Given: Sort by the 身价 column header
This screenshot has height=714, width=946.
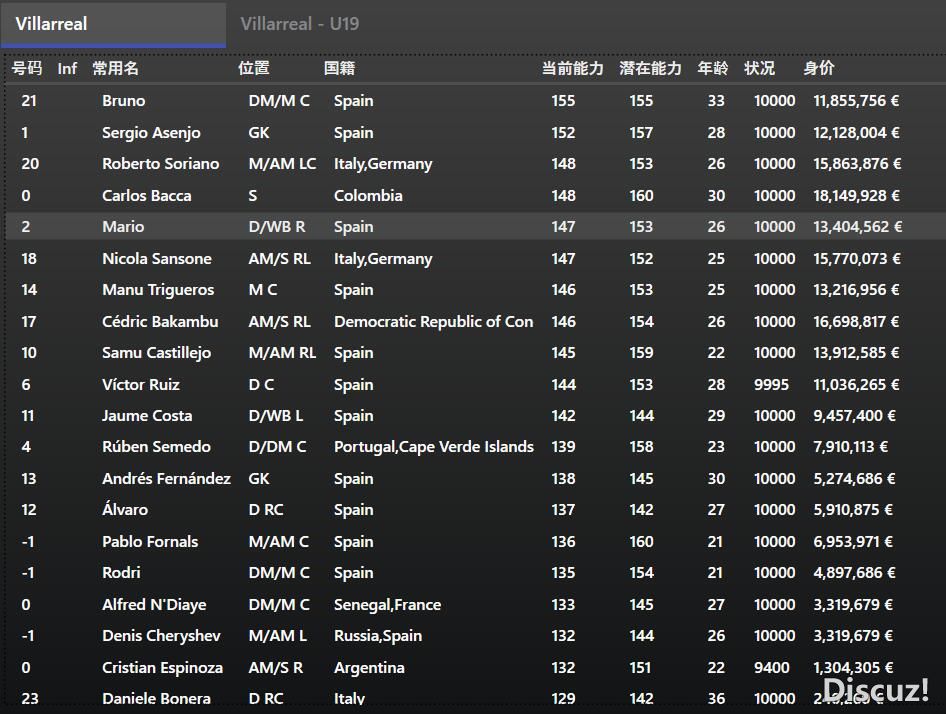Looking at the screenshot, I should 819,68.
